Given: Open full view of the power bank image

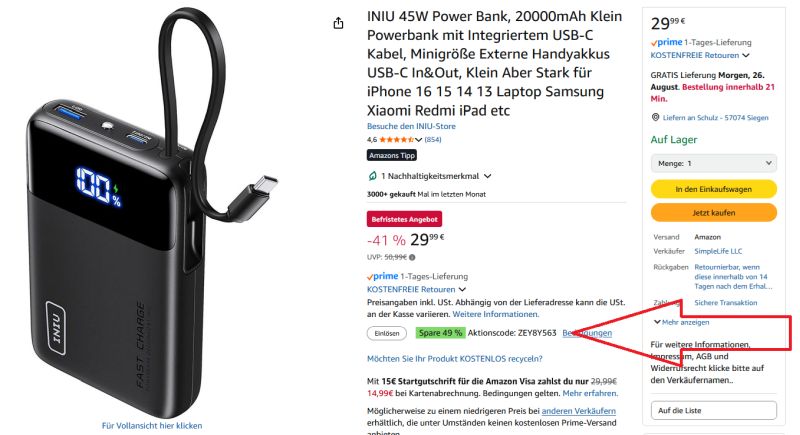Looking at the screenshot, I should click(152, 425).
